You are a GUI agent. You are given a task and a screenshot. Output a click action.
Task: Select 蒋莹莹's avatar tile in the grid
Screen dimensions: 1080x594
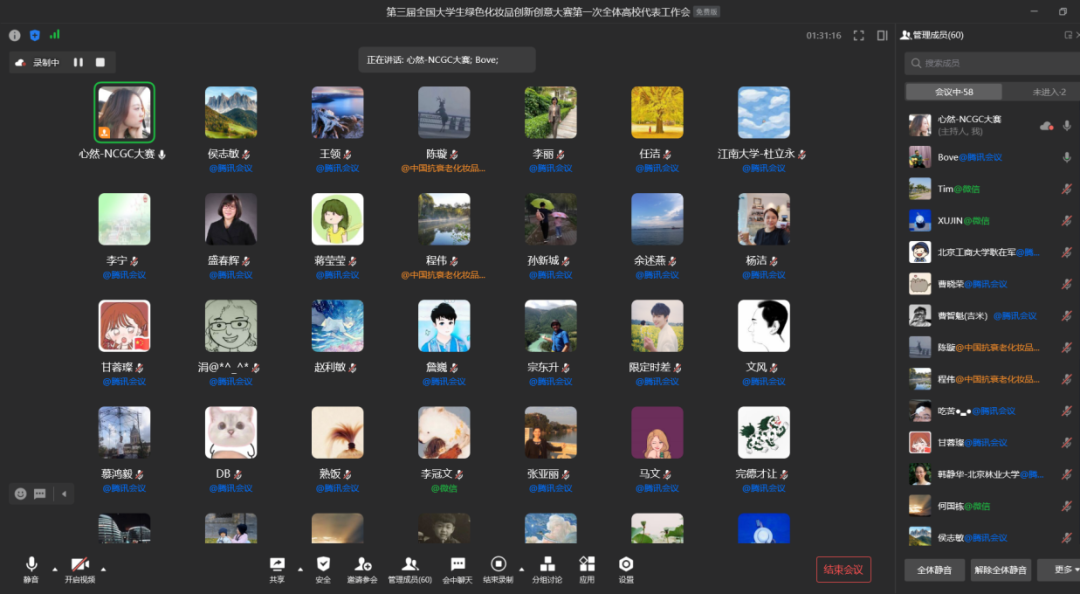pyautogui.click(x=338, y=219)
